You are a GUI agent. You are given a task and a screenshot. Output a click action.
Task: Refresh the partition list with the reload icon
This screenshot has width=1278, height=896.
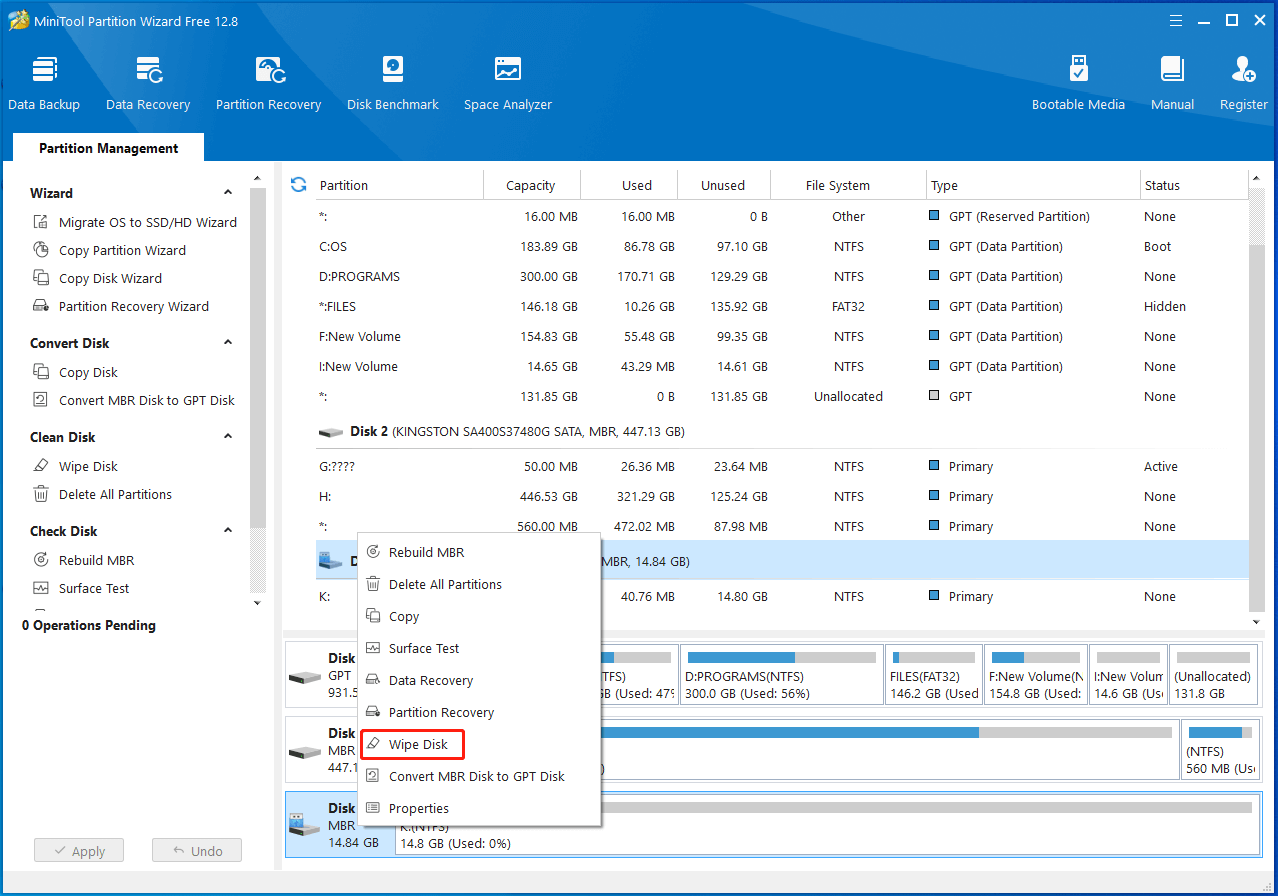(x=298, y=184)
